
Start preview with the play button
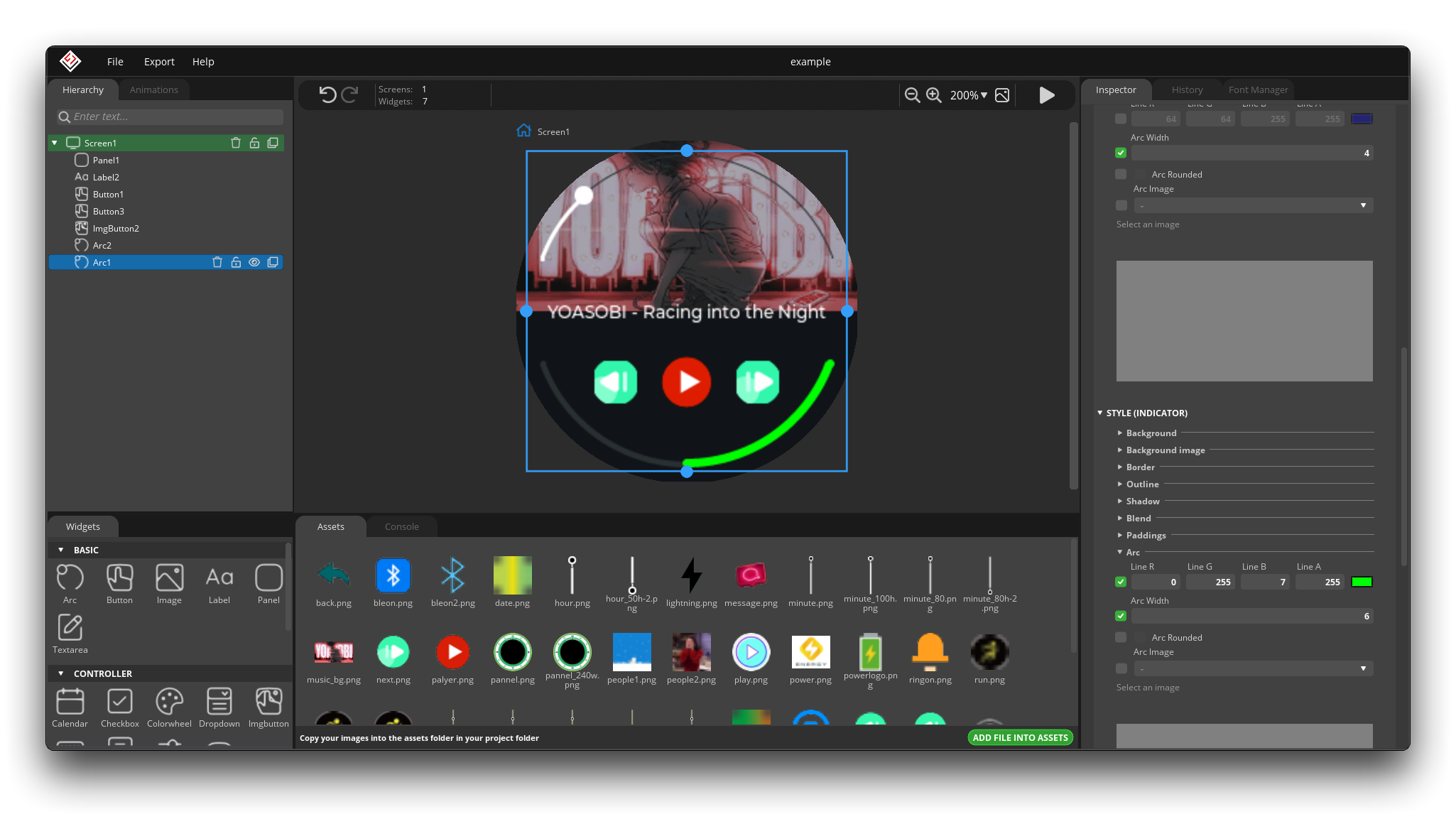click(x=1047, y=95)
